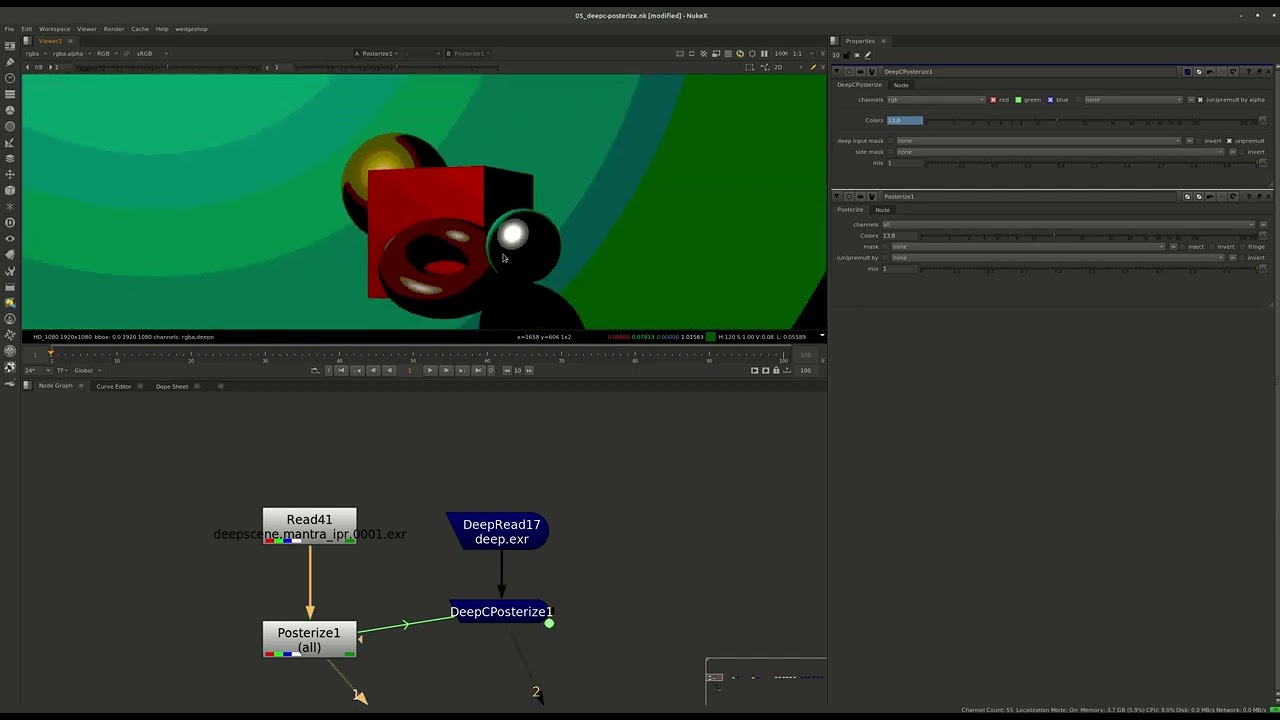
Task: Enable inject checkbox in Posterize1
Action: point(1182,246)
